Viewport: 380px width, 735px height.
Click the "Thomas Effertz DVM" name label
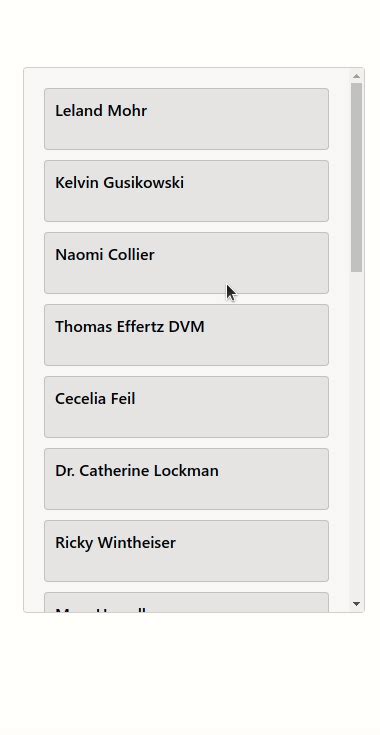(130, 327)
